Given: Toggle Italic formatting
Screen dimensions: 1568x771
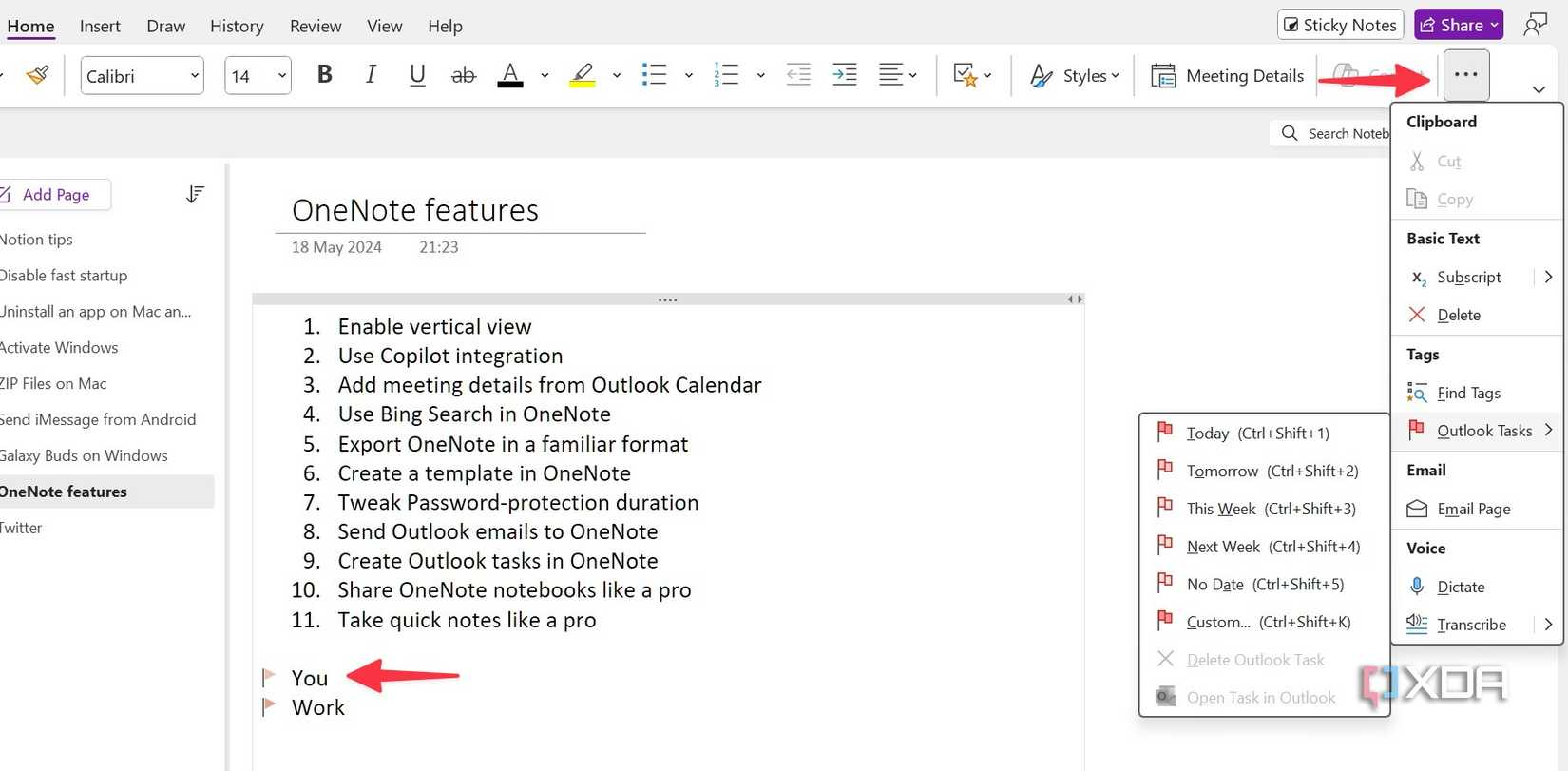Looking at the screenshot, I should pos(371,75).
